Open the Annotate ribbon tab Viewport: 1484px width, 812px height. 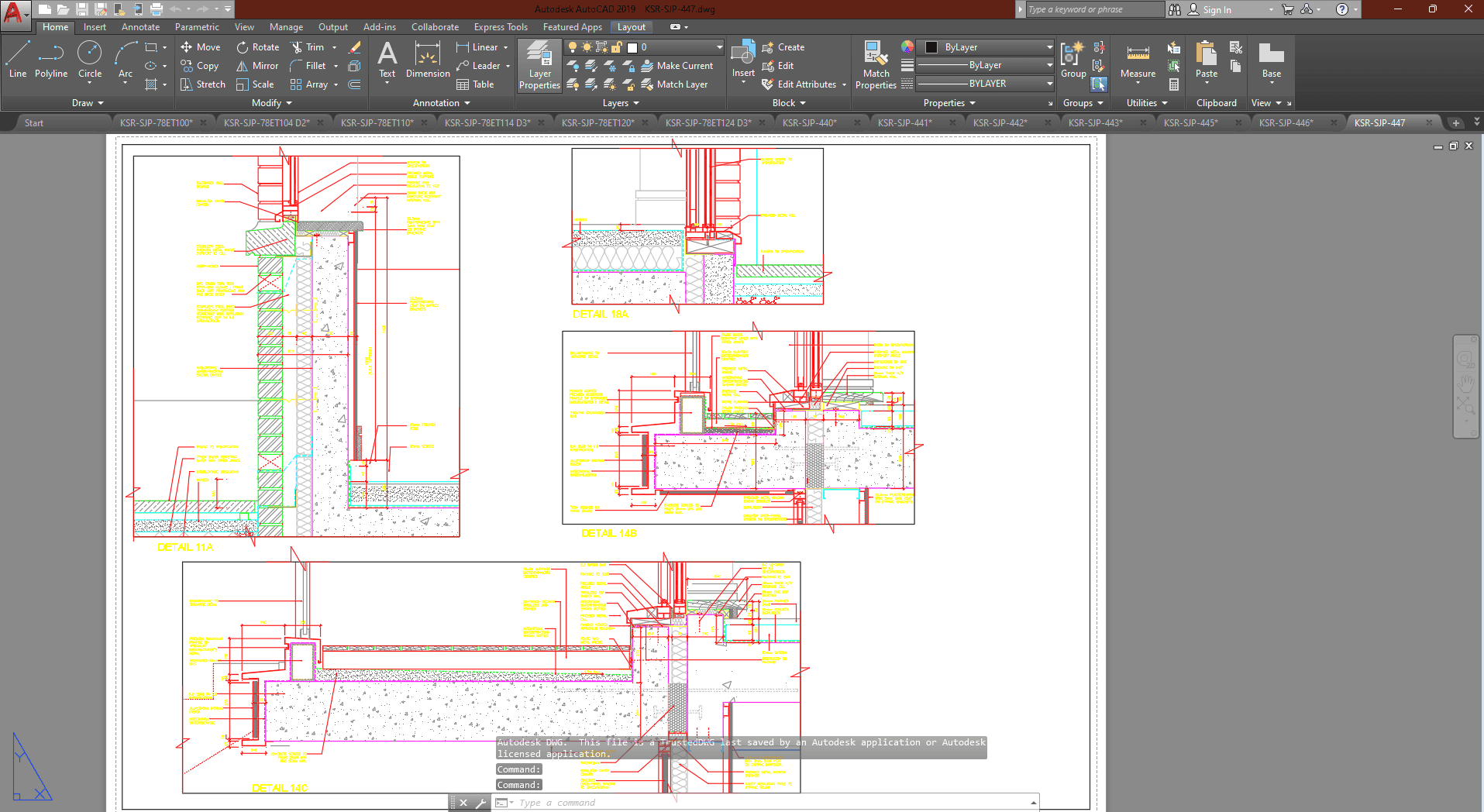click(140, 27)
